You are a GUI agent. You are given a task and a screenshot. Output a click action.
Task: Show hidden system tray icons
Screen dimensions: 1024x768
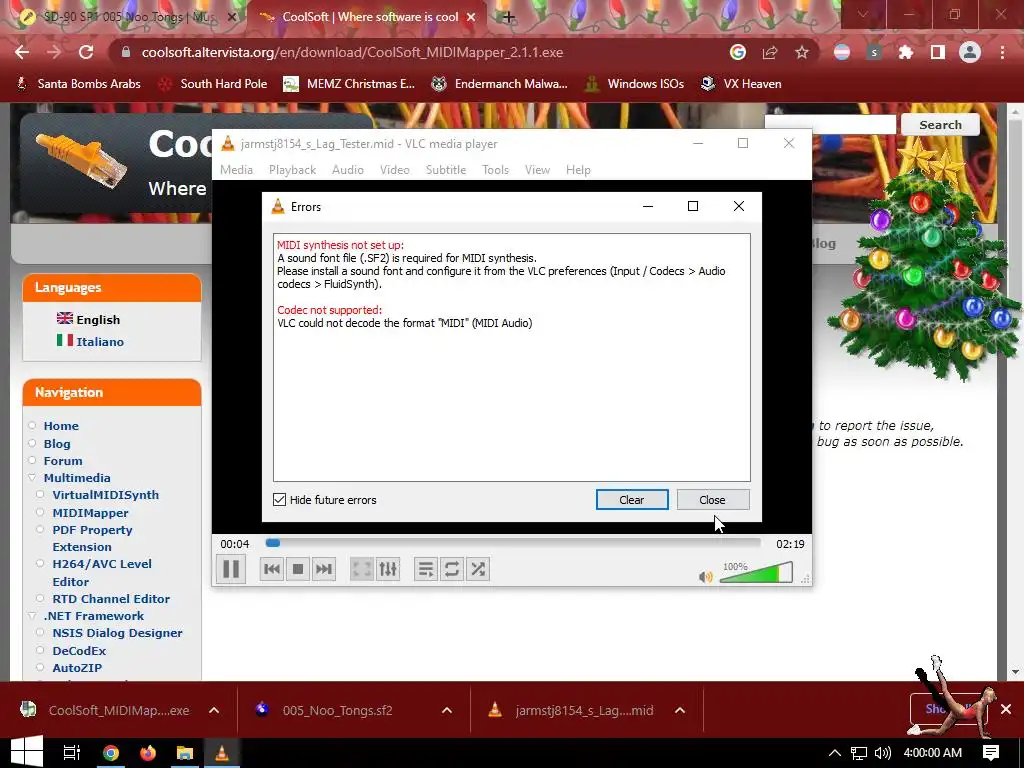pyautogui.click(x=835, y=752)
